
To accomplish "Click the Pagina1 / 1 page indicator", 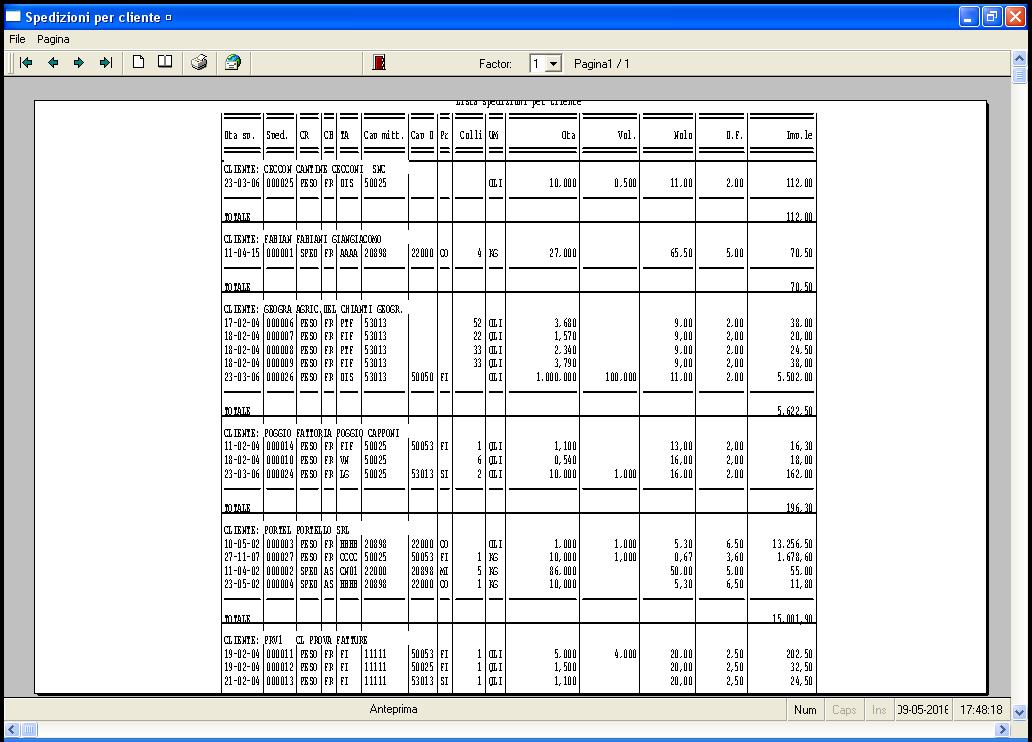I will [x=602, y=64].
